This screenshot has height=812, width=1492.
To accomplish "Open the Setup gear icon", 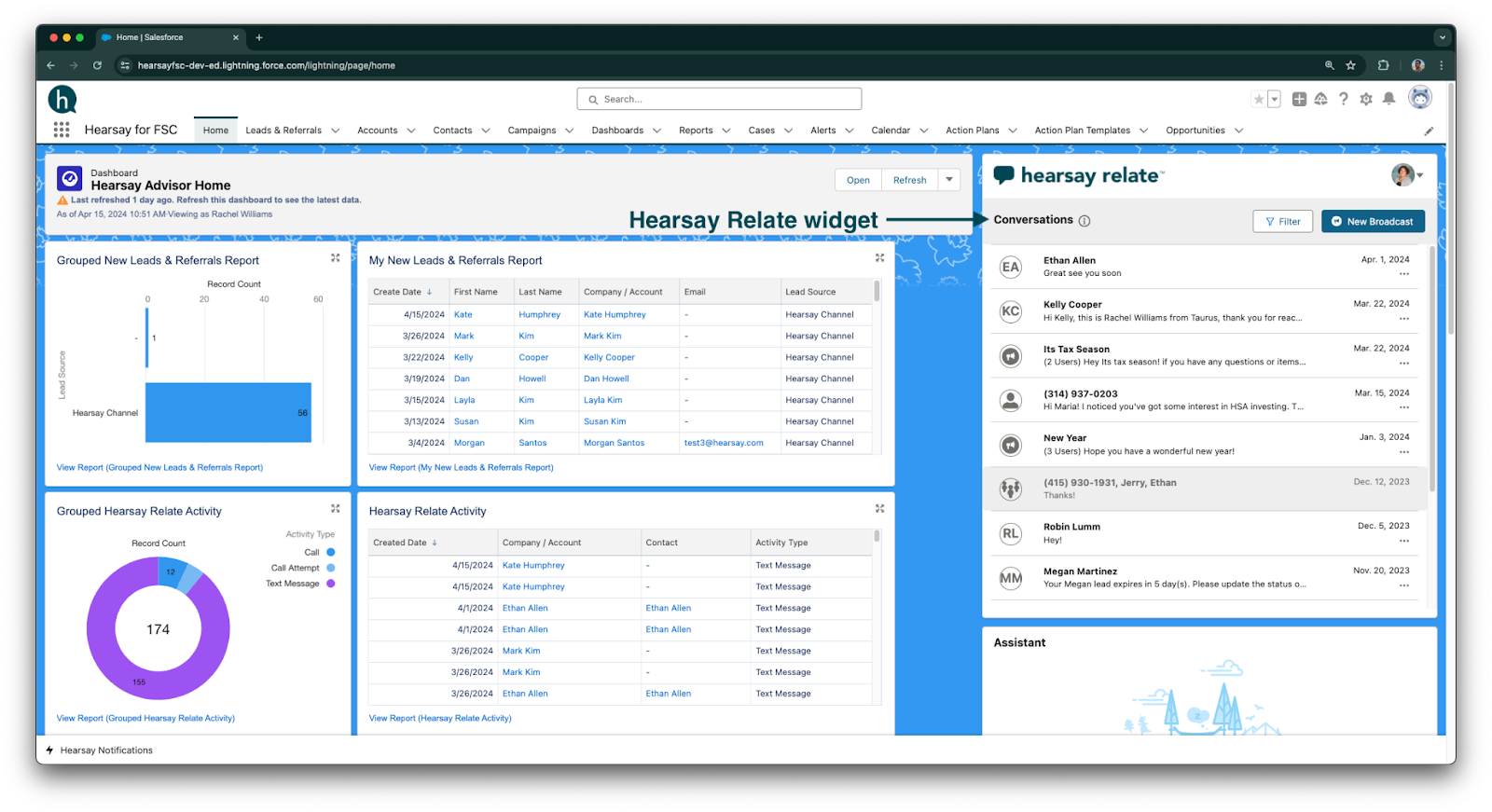I will [x=1366, y=99].
